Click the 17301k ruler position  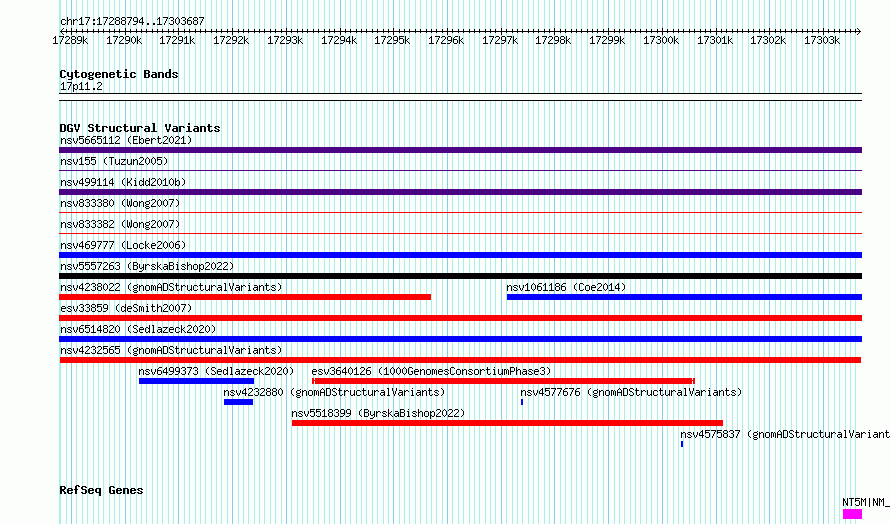coord(715,40)
